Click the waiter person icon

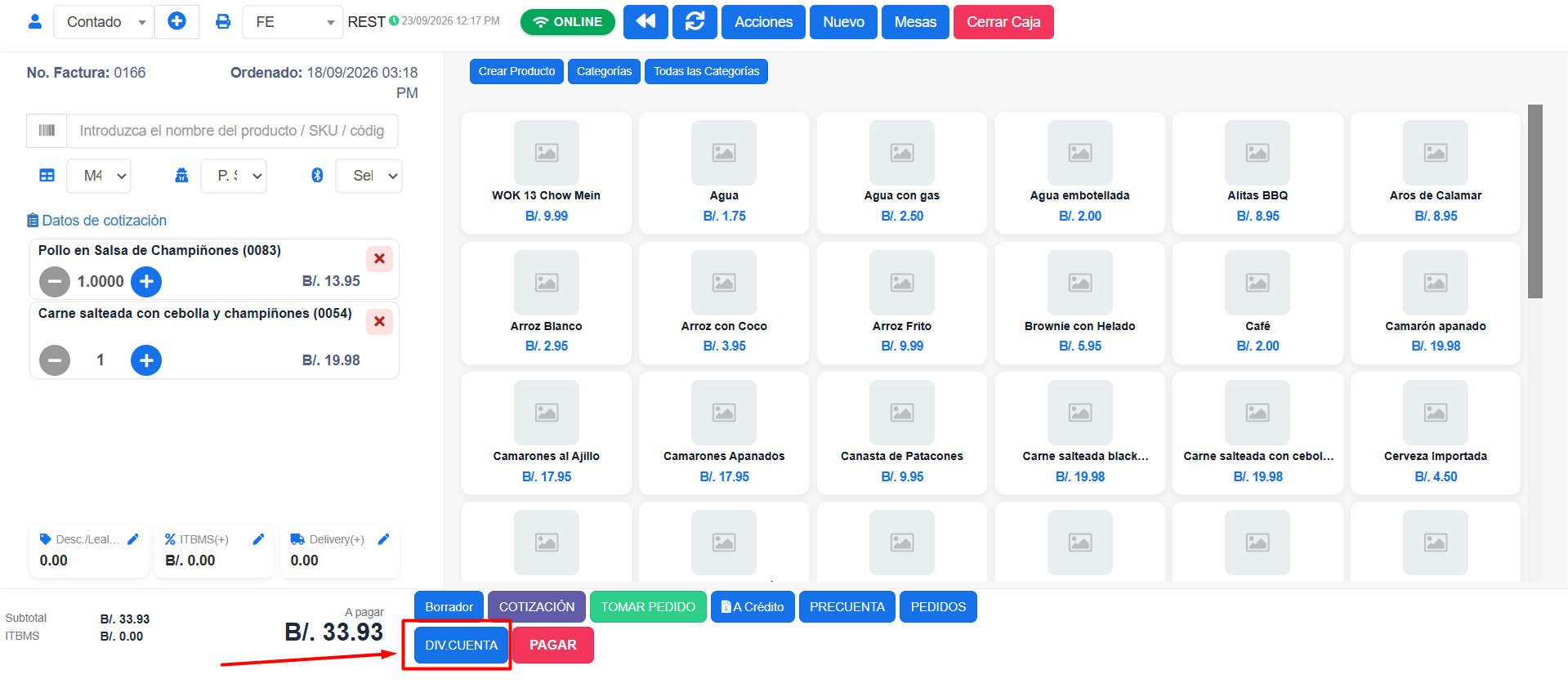pos(181,176)
